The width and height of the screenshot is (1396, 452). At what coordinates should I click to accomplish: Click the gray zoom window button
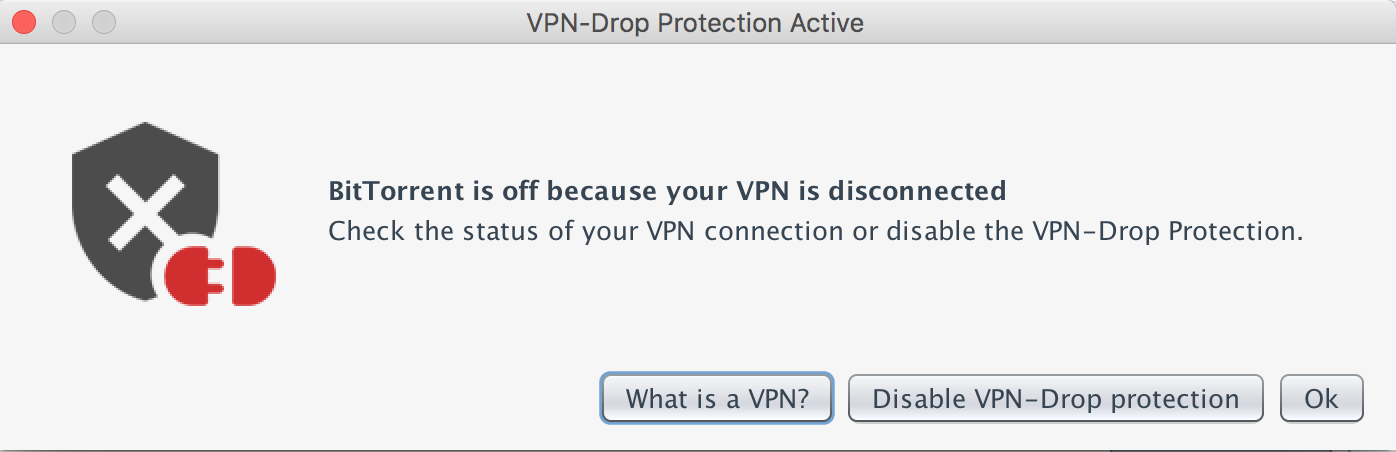(104, 22)
